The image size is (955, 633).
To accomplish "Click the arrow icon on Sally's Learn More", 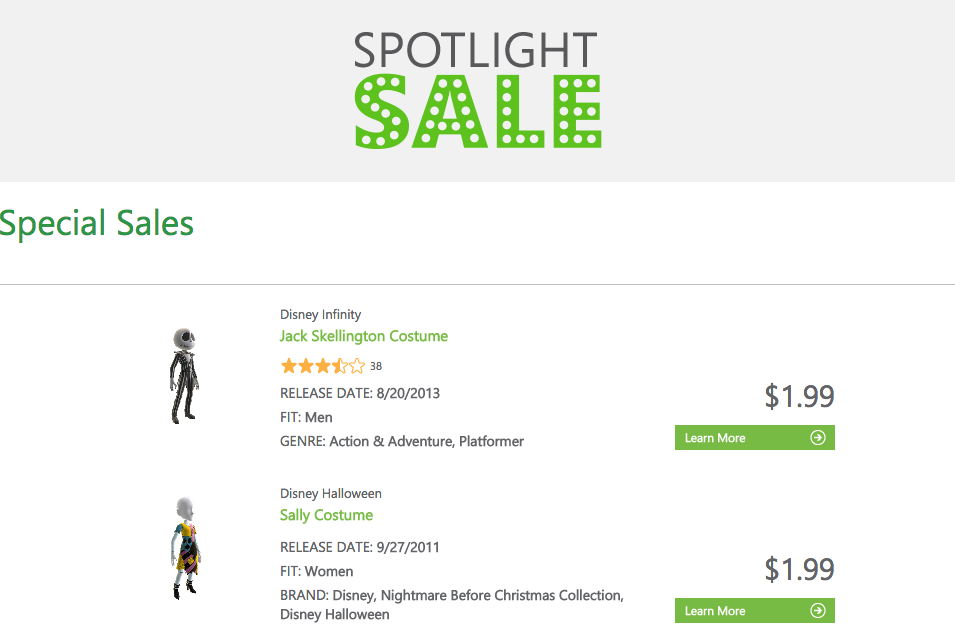I will (x=818, y=611).
